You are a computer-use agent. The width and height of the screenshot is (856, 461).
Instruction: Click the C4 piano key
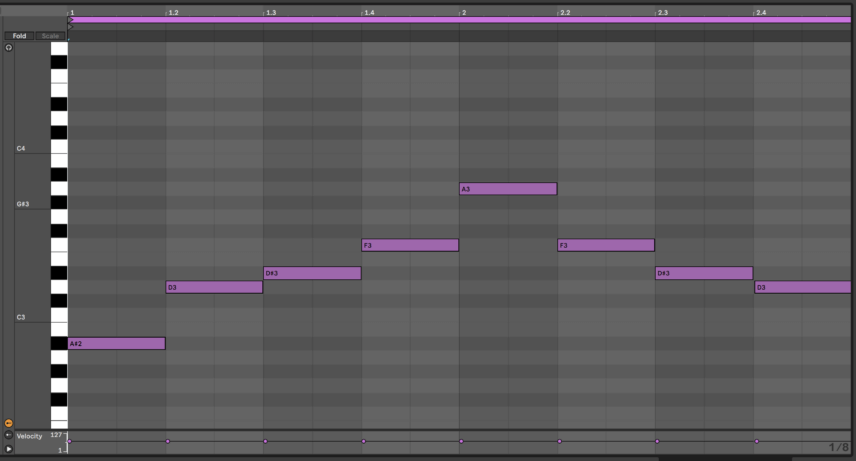tap(59, 146)
